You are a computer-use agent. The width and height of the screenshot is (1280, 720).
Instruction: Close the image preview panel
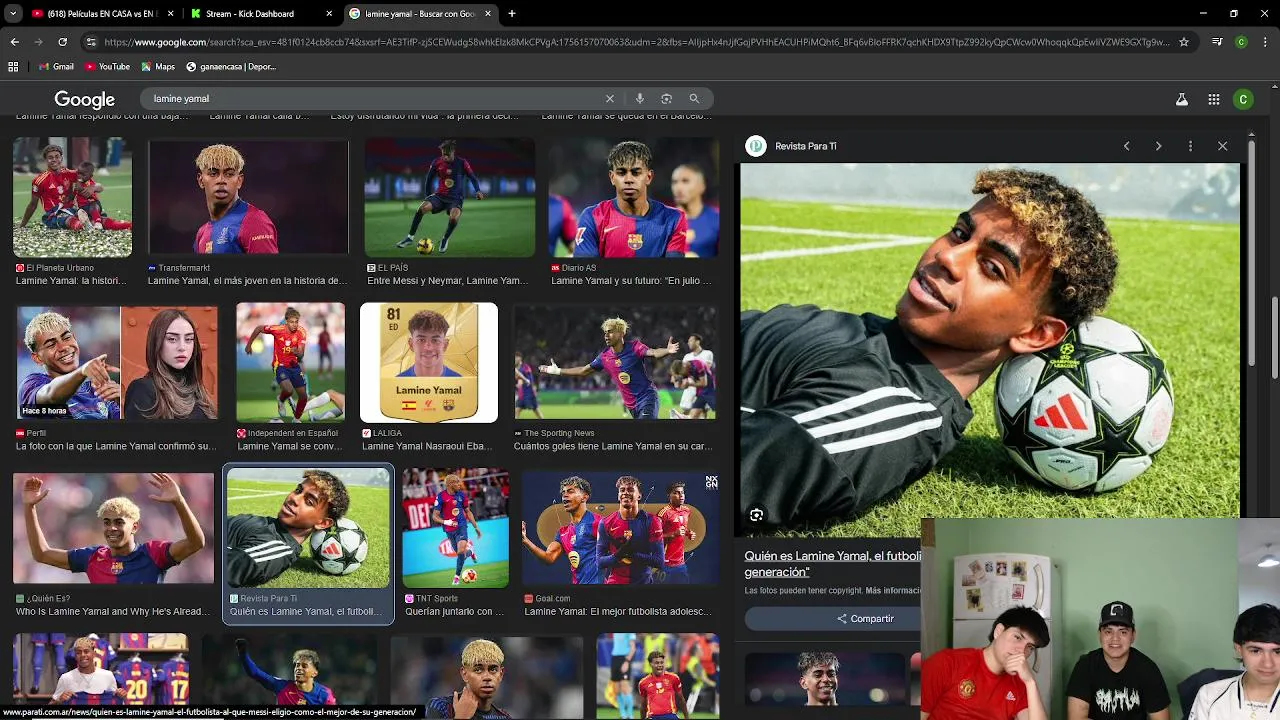(1222, 146)
